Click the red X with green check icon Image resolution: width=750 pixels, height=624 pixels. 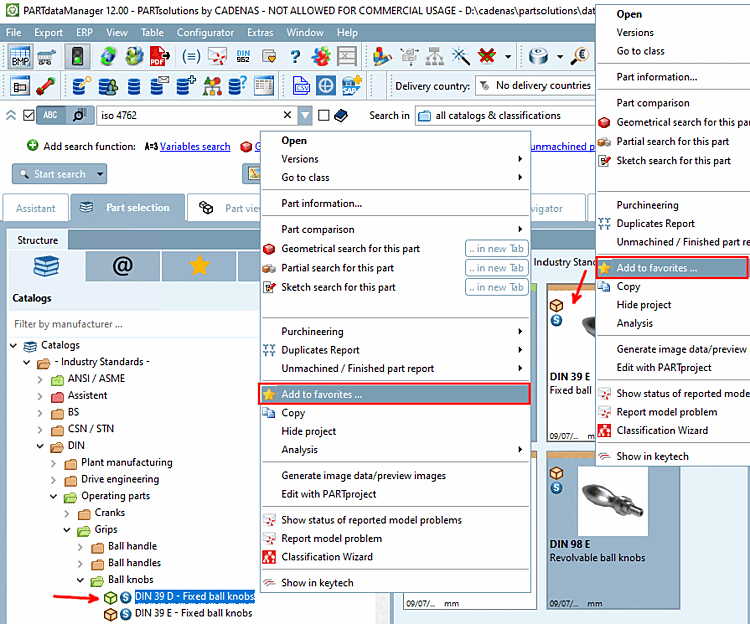pos(487,56)
